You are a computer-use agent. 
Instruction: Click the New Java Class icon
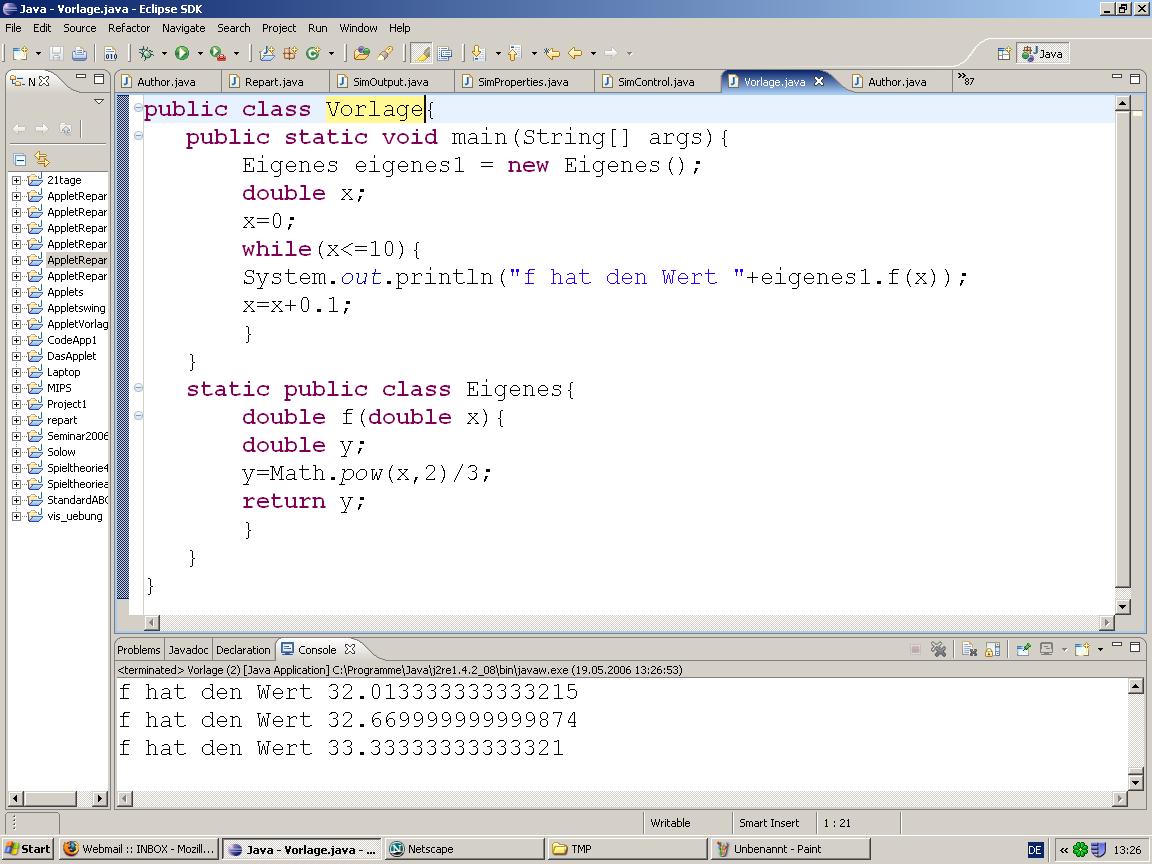(x=312, y=53)
